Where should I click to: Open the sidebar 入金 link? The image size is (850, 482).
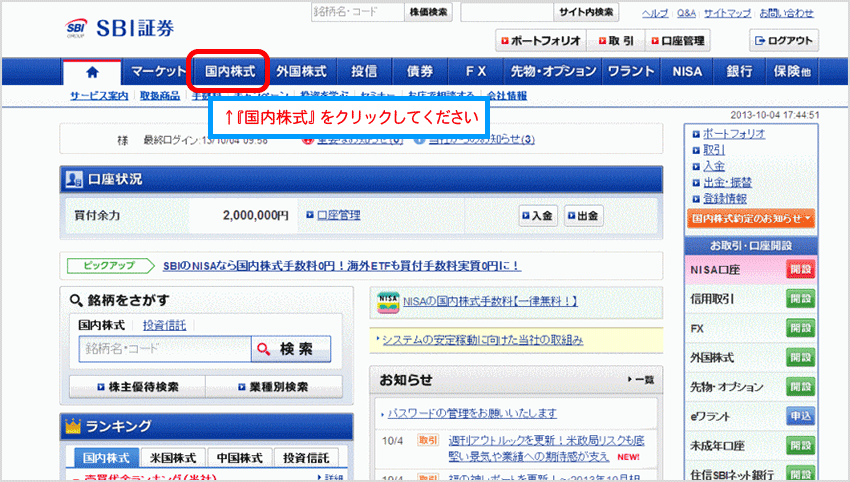pos(714,166)
